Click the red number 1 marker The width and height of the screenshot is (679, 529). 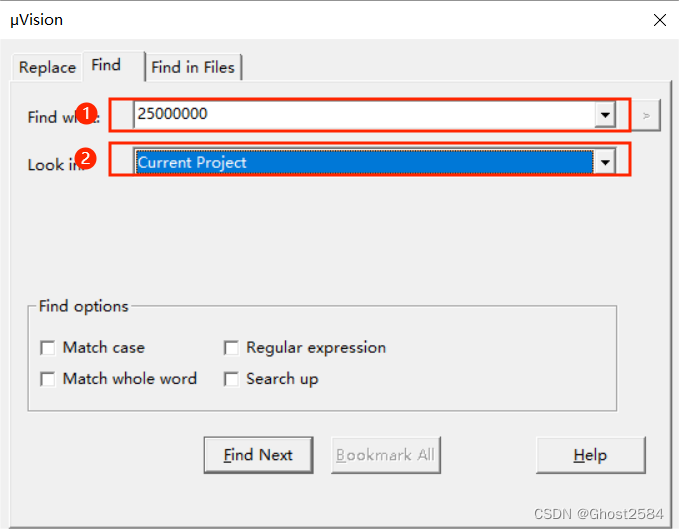(88, 115)
